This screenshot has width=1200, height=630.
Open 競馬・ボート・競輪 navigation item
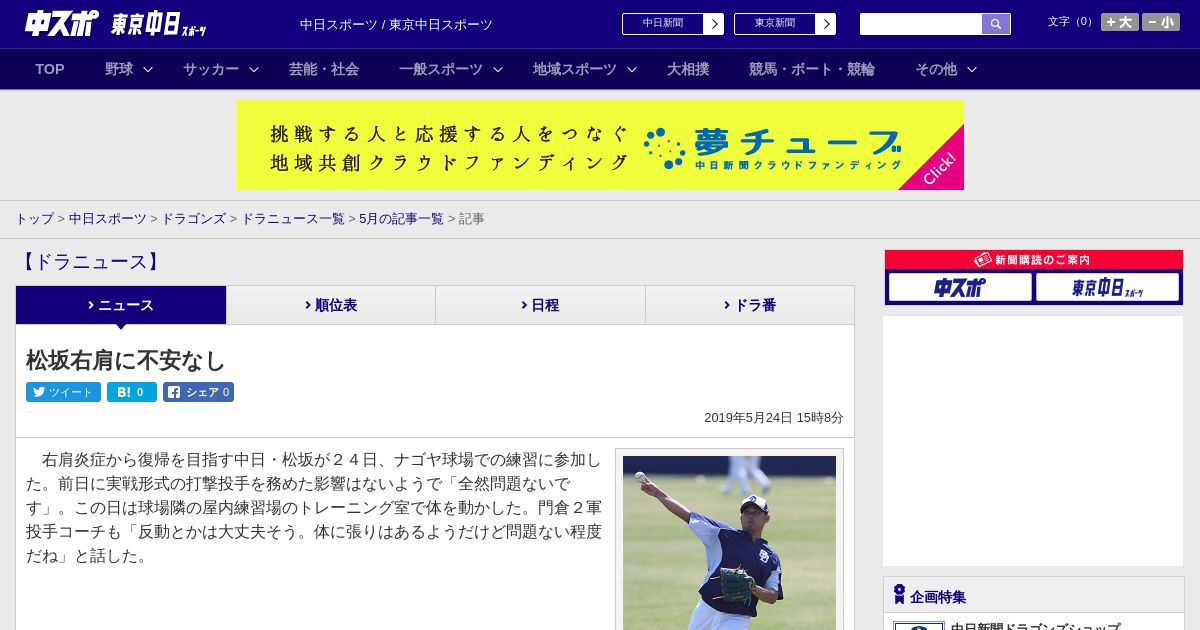pos(812,69)
